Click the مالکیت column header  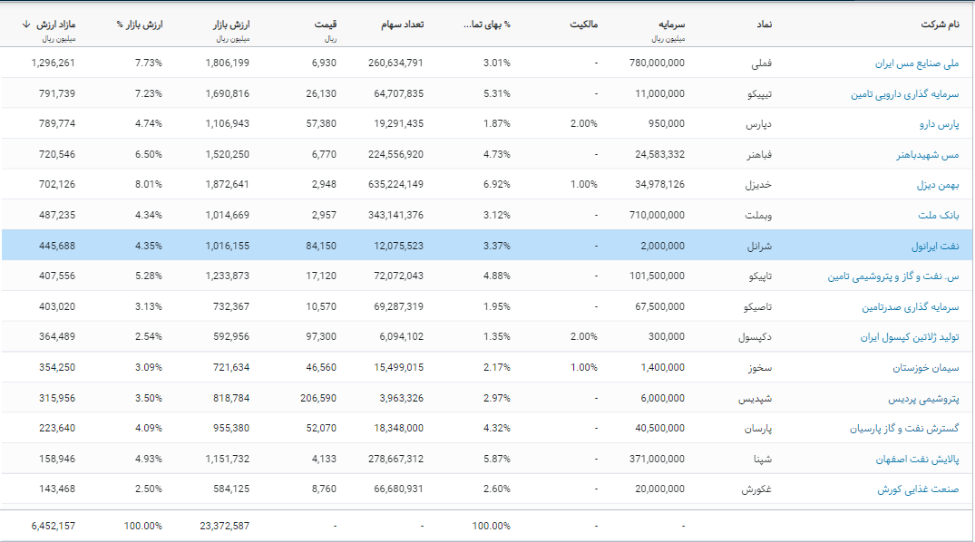click(582, 24)
